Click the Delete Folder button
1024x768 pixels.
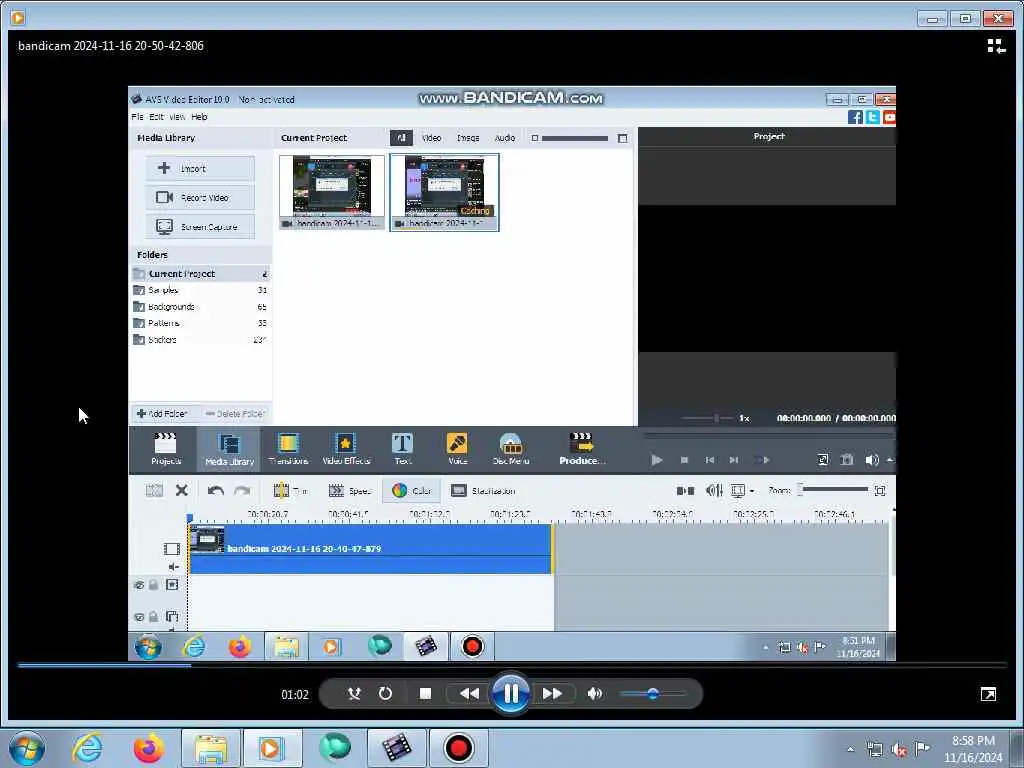point(234,413)
